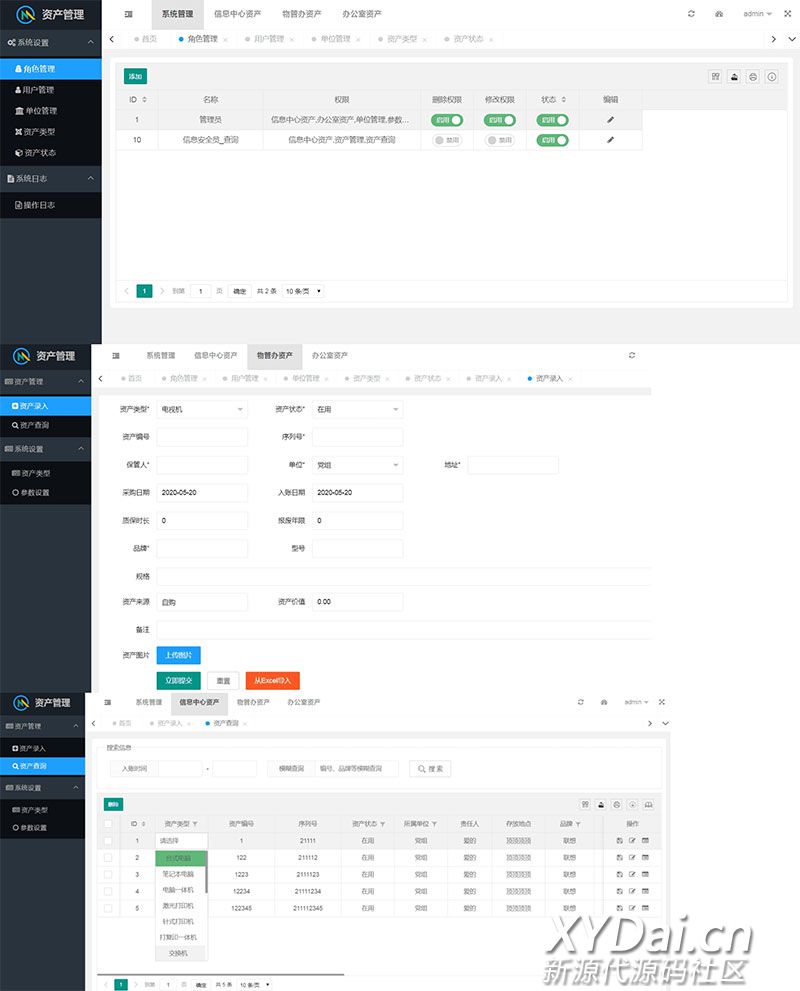Disable 删除权限 switch for 管理员
The height and width of the screenshot is (991, 800).
(x=447, y=120)
